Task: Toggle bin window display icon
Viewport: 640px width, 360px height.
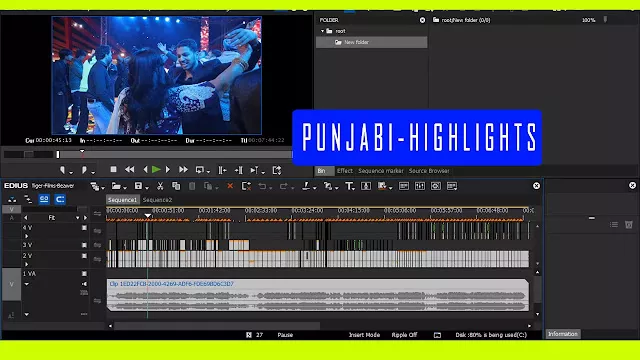Action: (x=404, y=186)
